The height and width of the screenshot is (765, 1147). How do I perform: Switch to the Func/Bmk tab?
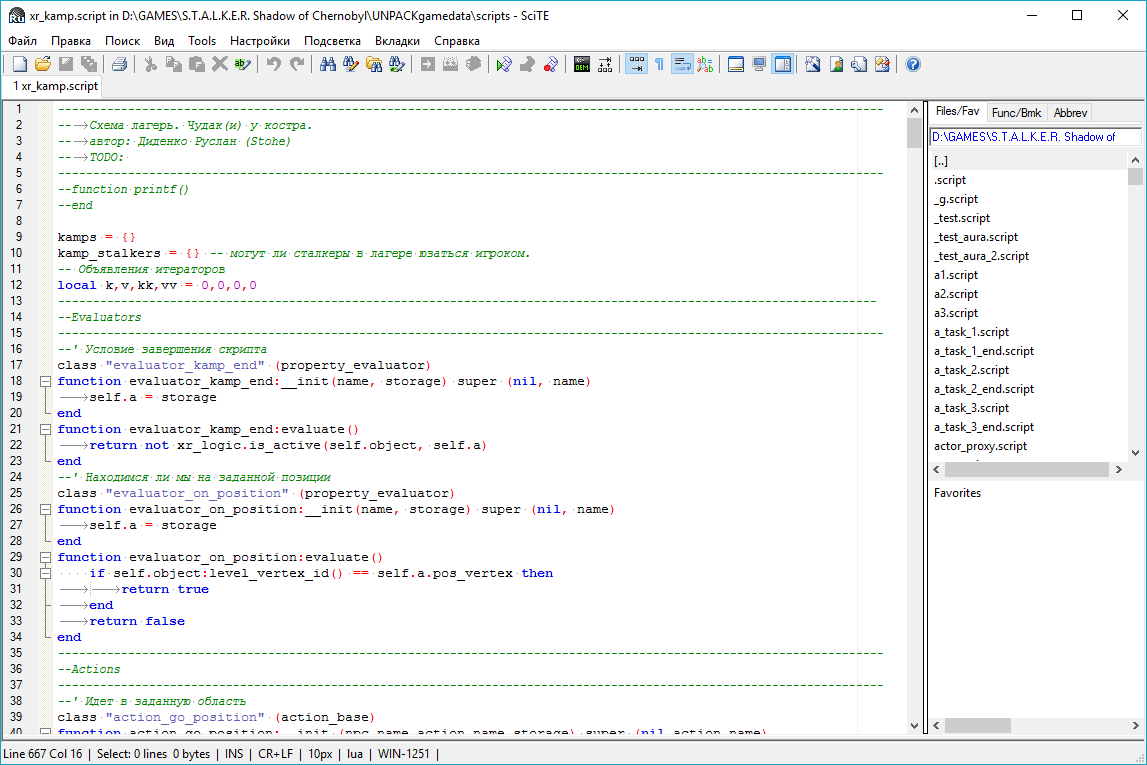1016,113
